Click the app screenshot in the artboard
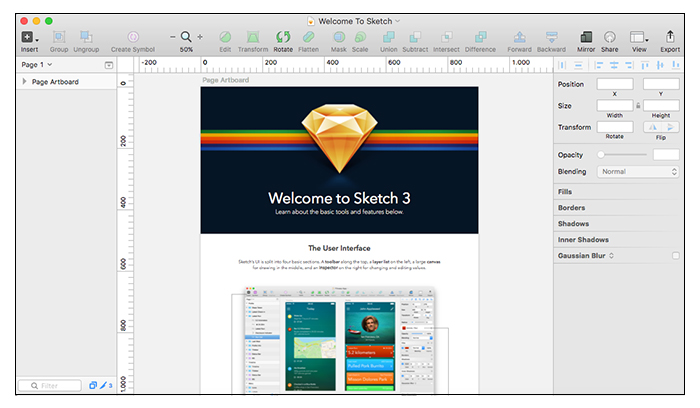Screen dimensions: 700x408 (339, 340)
